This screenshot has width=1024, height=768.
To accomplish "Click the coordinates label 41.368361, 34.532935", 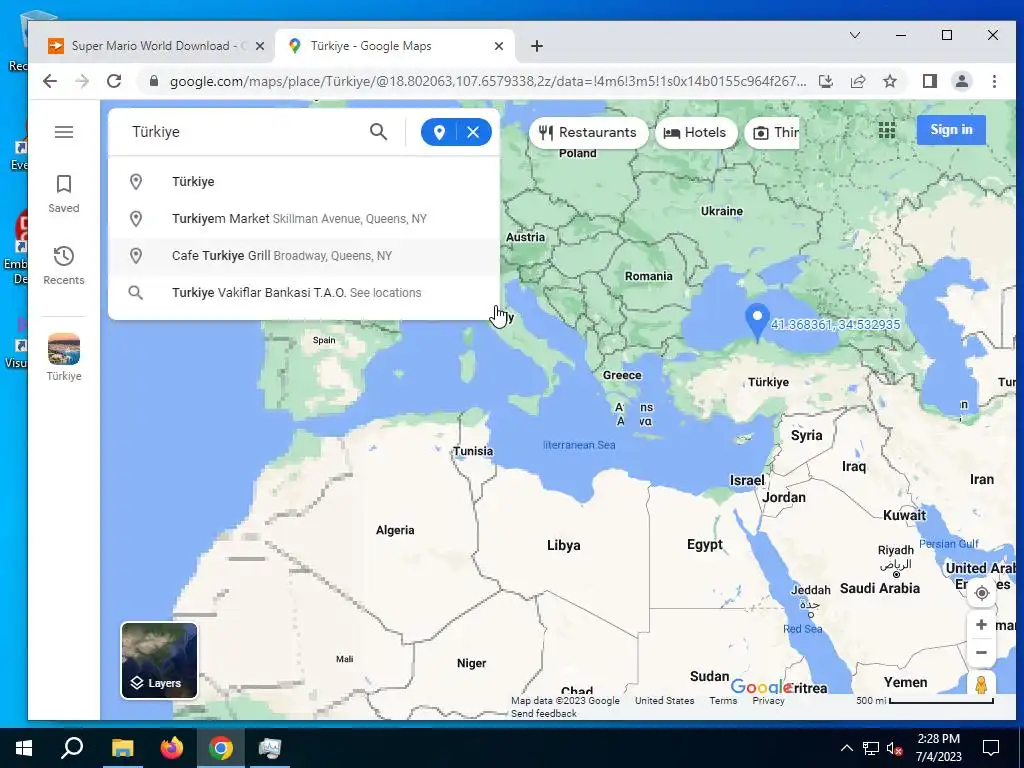I will click(835, 325).
